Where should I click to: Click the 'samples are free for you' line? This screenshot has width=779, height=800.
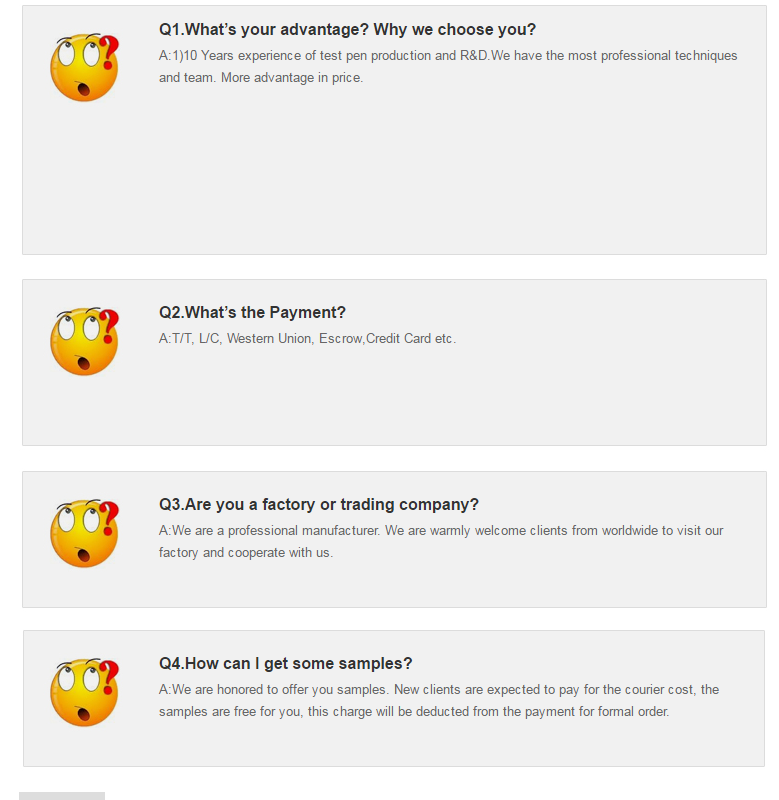coord(414,712)
